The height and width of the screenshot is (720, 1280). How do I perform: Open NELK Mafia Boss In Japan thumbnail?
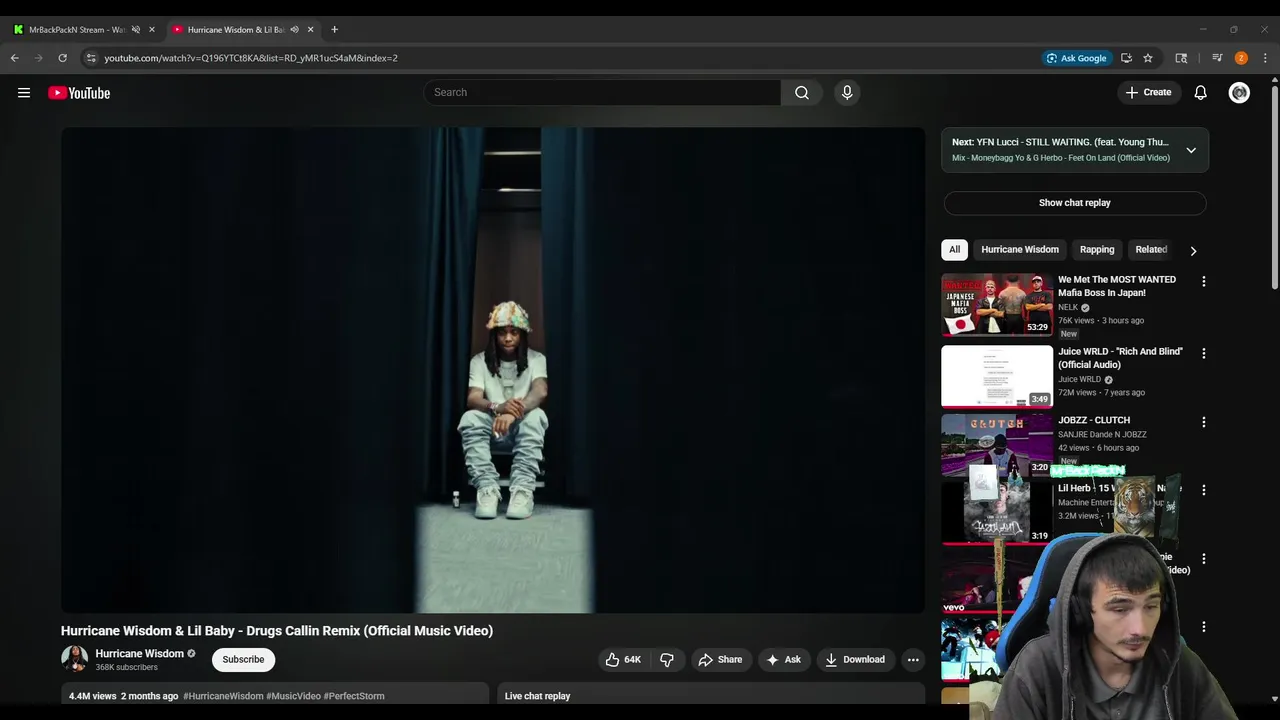tap(997, 305)
